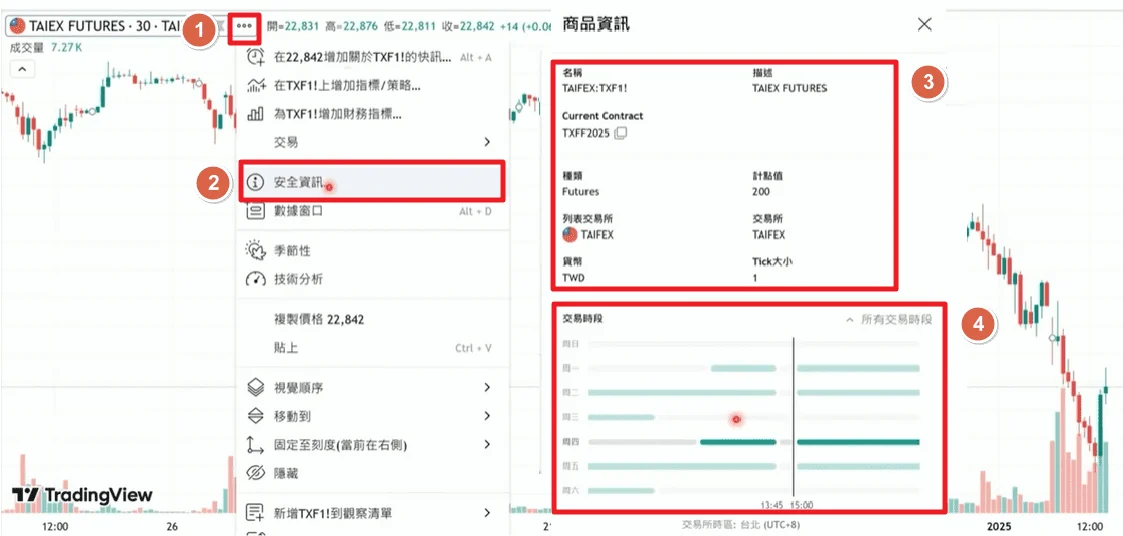Screen dimensions: 1123x536
Task: Click the move-to icon beside 移動到
Action: point(256,416)
